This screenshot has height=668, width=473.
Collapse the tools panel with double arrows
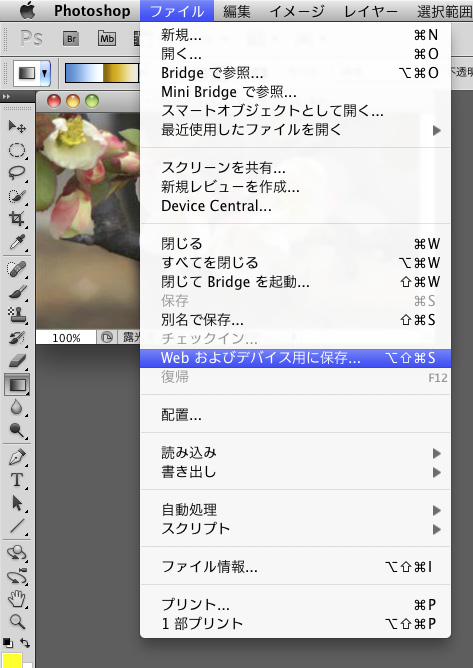(x=6, y=97)
